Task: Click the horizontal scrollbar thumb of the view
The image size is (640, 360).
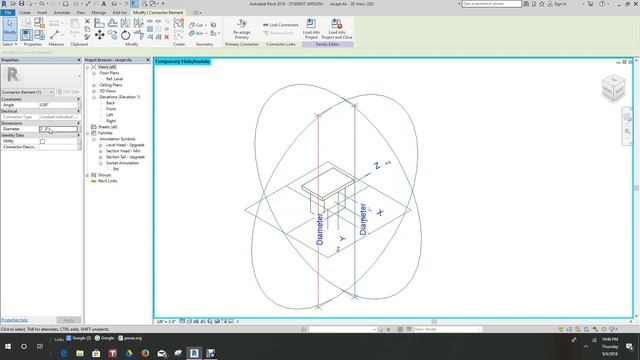Action: [434, 322]
